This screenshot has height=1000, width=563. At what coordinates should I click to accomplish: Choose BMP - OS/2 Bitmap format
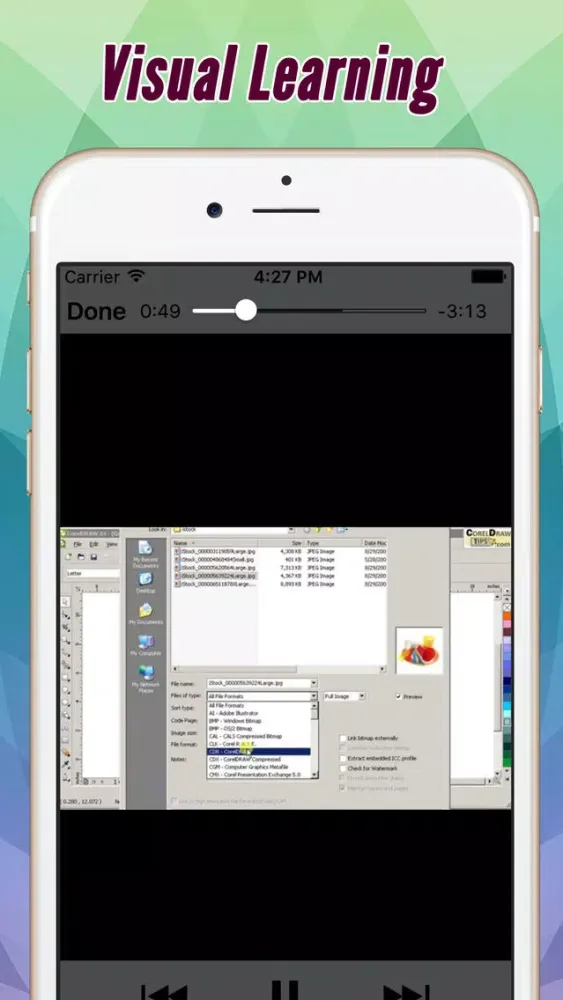click(259, 728)
